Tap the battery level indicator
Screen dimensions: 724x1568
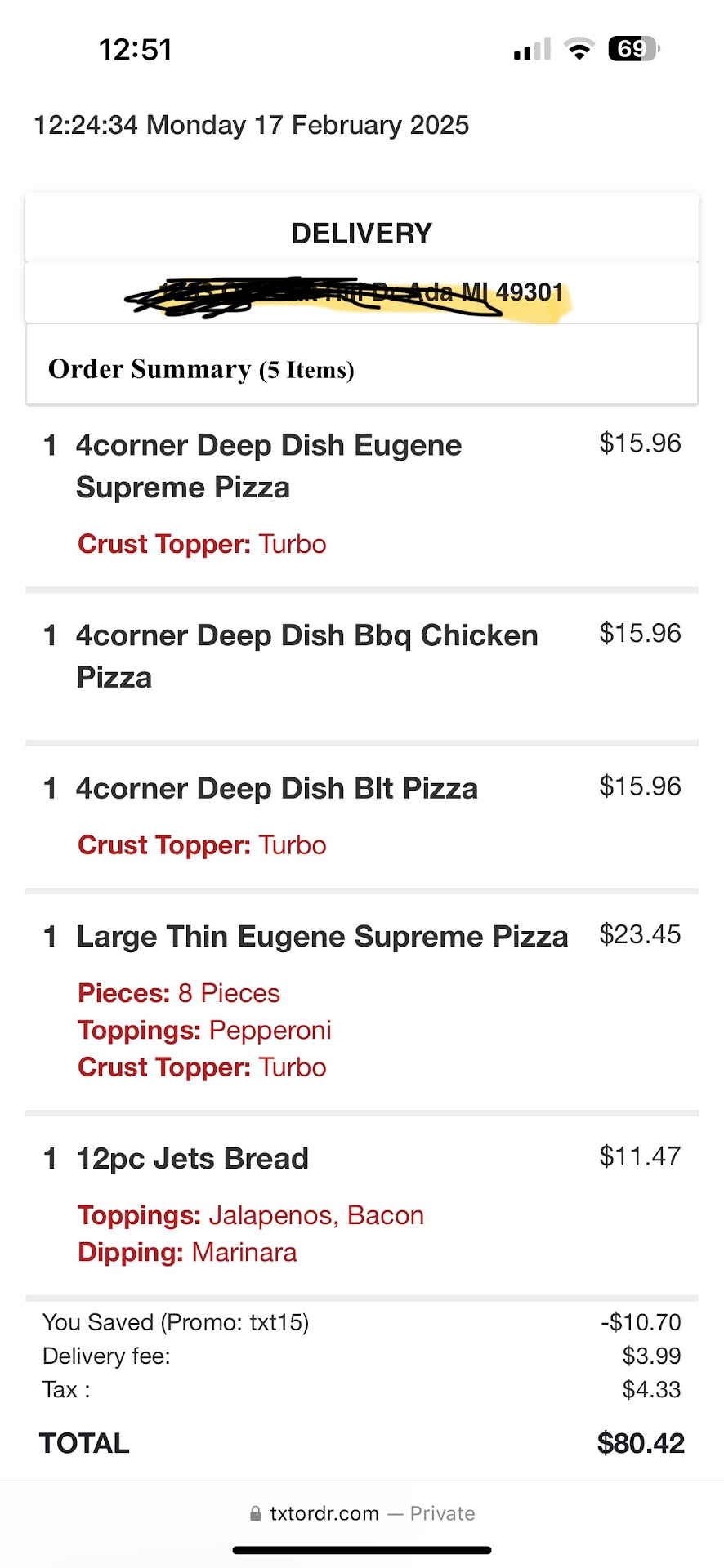pyautogui.click(x=633, y=49)
